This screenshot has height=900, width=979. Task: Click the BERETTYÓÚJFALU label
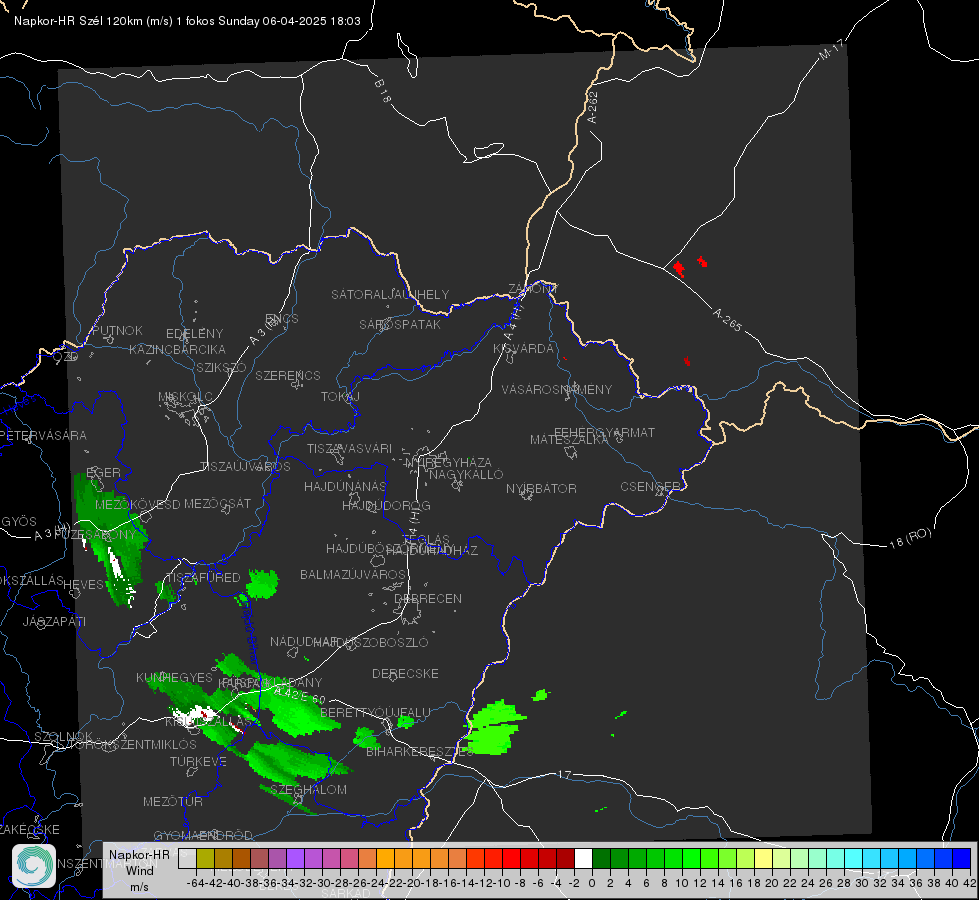pyautogui.click(x=375, y=712)
